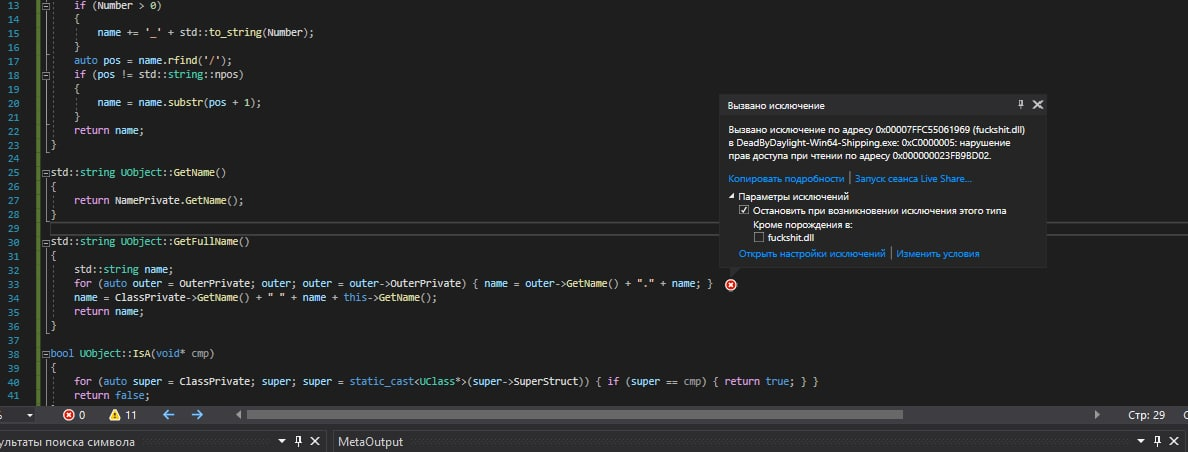This screenshot has width=1188, height=452.
Task: Collapse the UObject::GetName function block
Action: pos(46,173)
